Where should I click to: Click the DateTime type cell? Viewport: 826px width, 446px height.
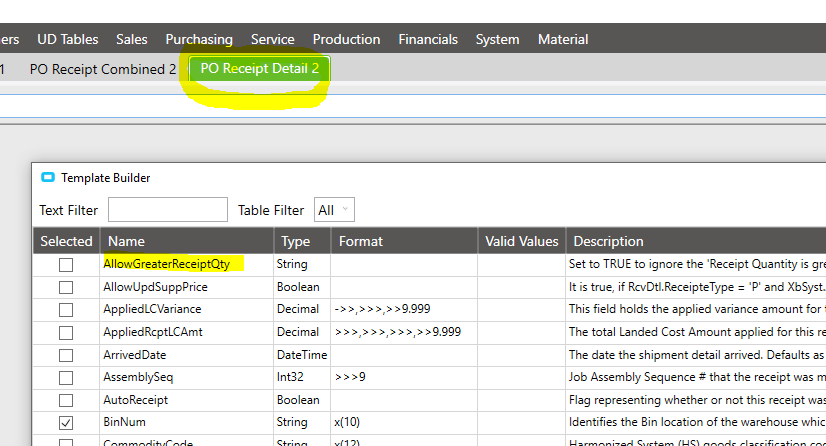(x=302, y=355)
